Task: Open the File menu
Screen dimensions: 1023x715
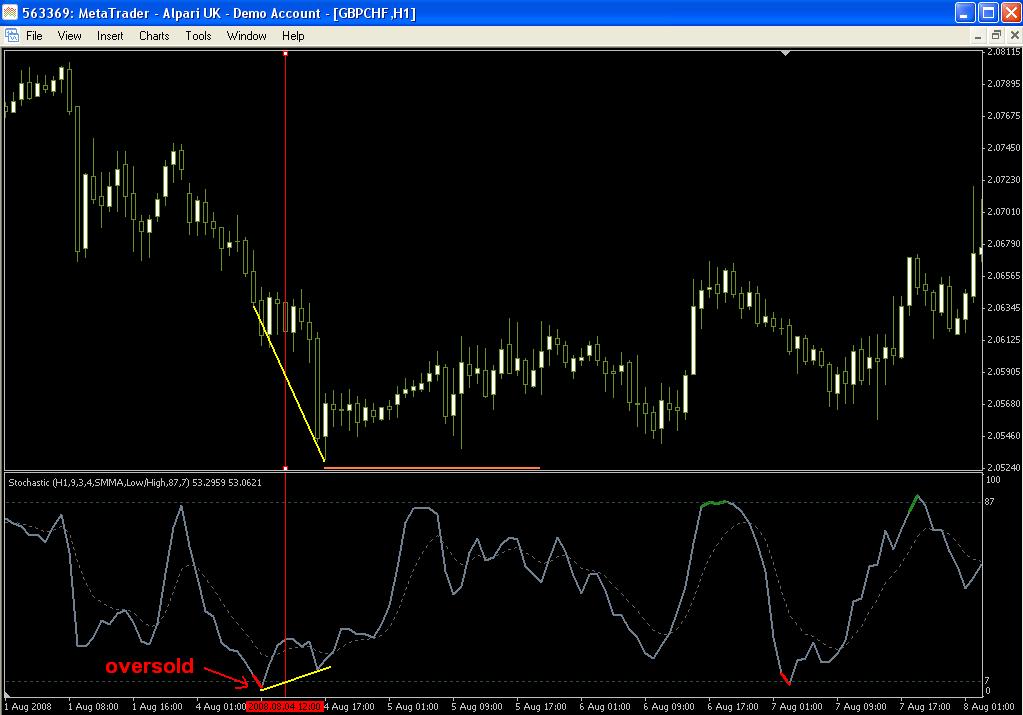Action: [34, 35]
